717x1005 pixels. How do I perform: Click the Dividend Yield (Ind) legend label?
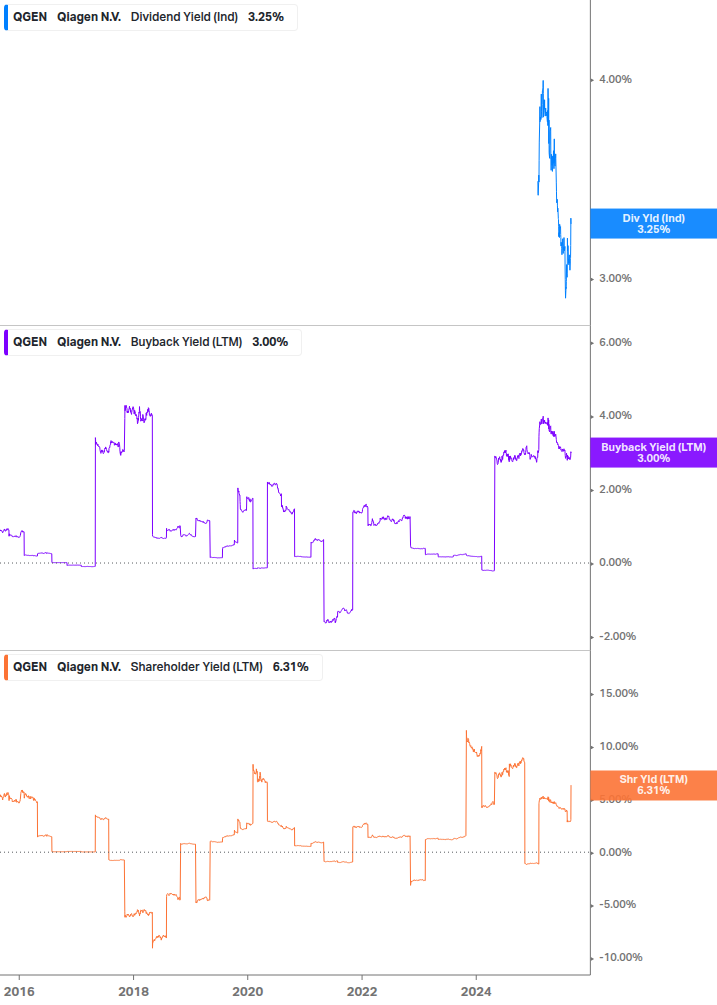[184, 17]
